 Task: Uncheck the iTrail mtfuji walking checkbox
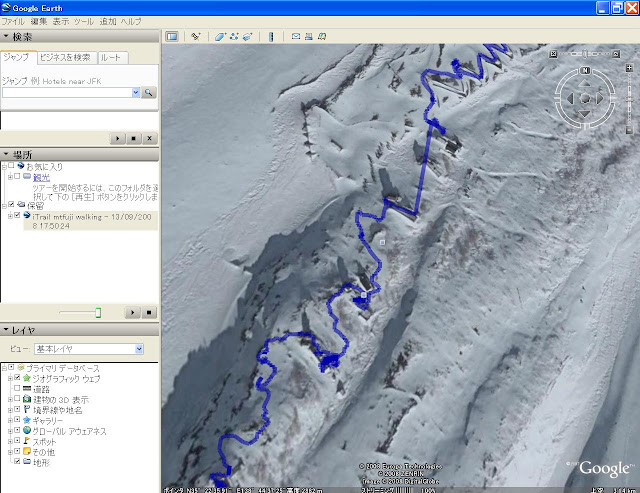tap(17, 215)
